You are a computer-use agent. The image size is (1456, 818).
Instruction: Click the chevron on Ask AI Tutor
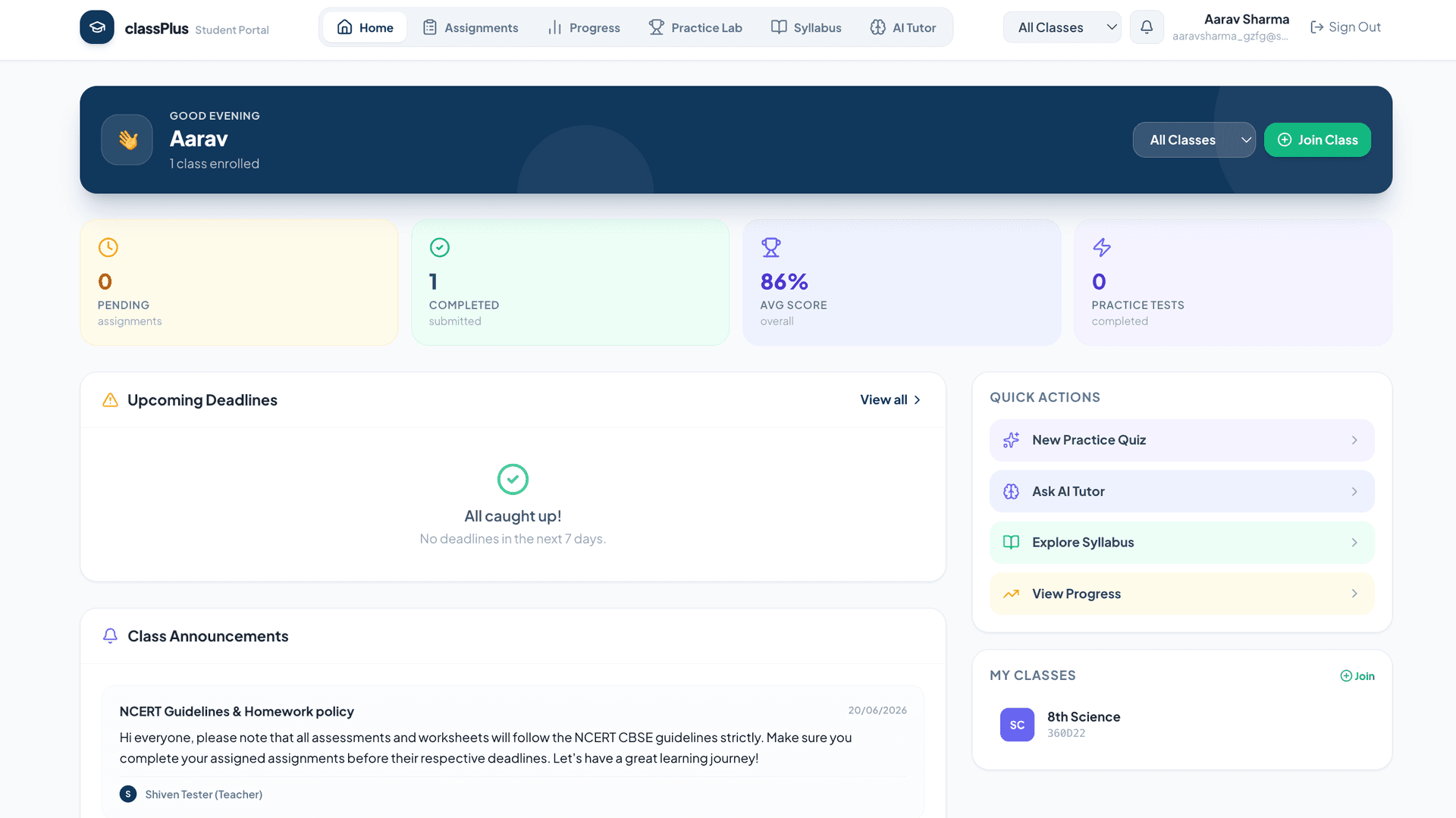1354,492
